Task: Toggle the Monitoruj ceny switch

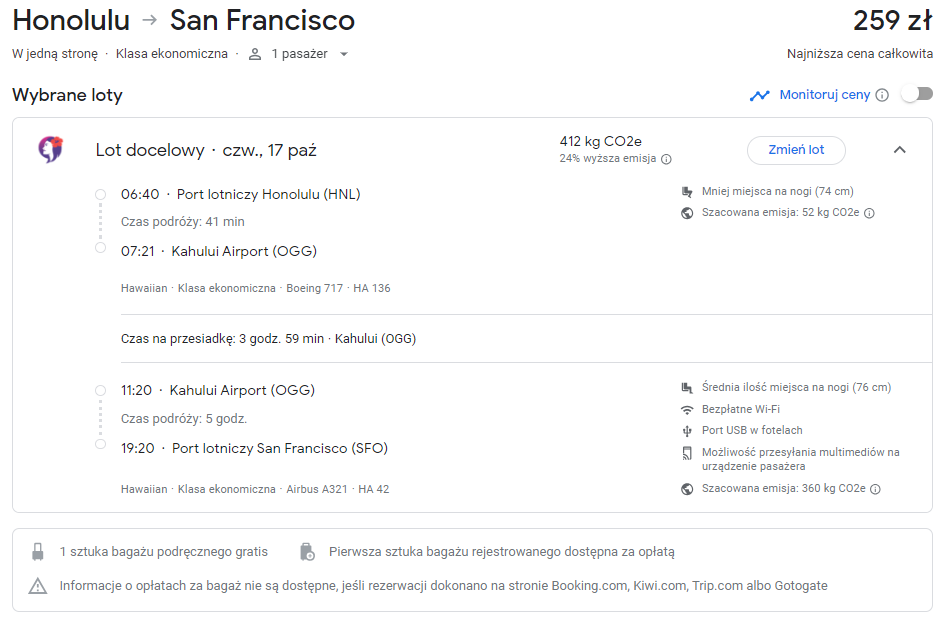Action: click(917, 94)
